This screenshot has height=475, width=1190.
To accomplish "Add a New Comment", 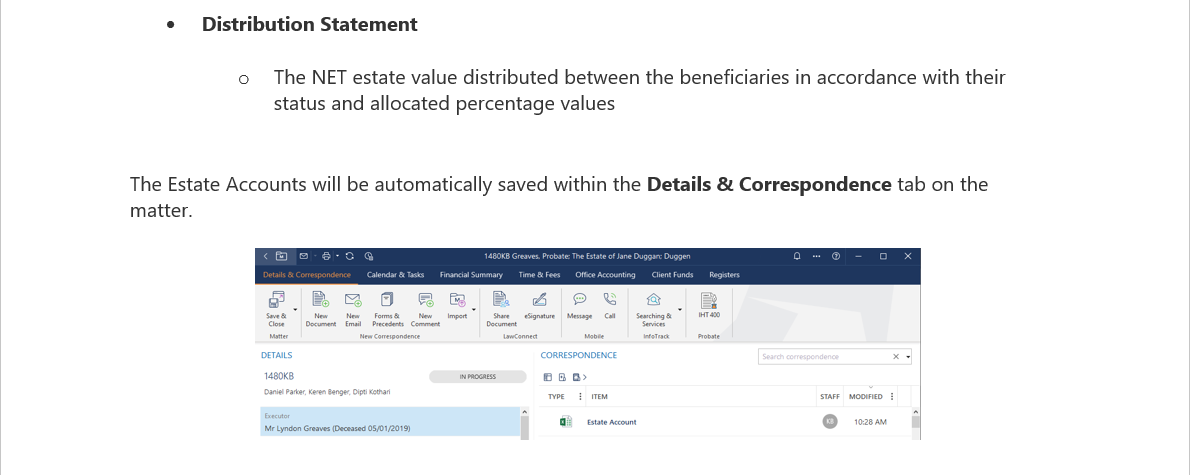I will 425,300.
